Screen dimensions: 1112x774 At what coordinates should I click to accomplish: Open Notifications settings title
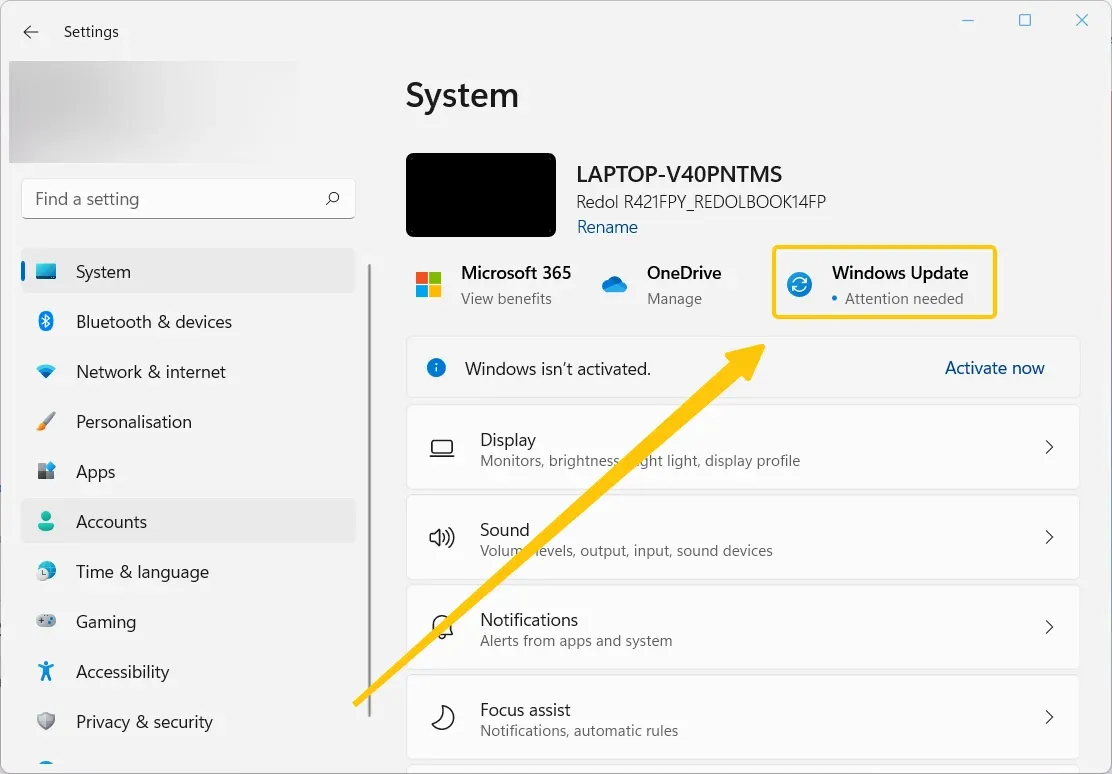tap(529, 620)
